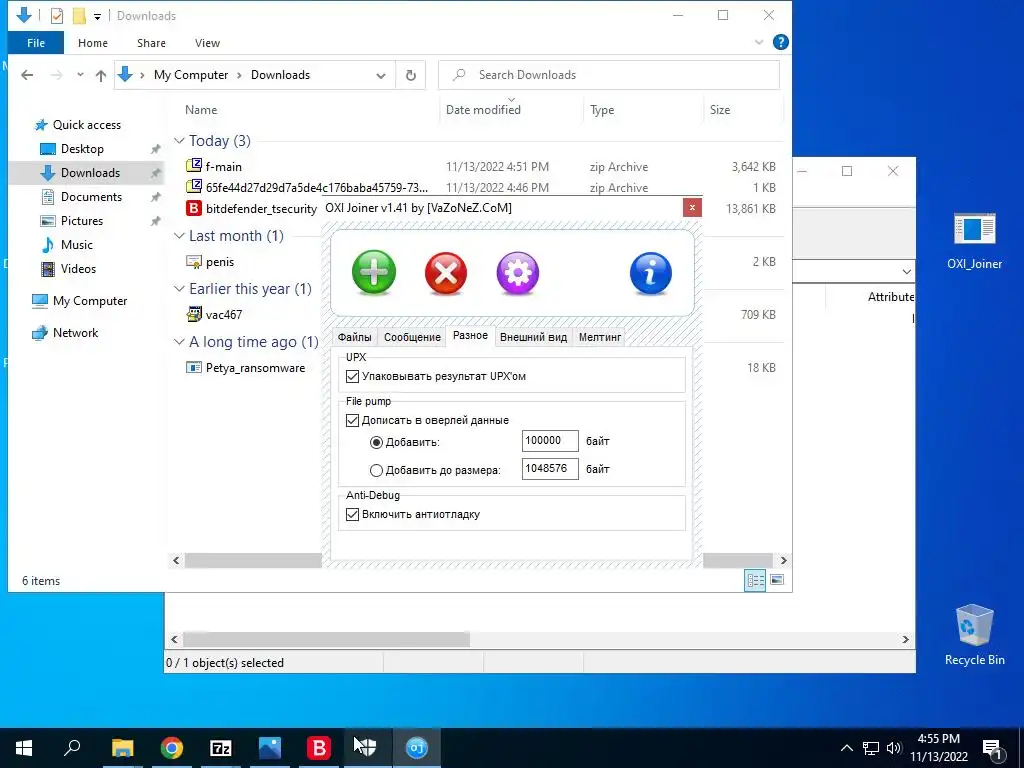Open Explorer help question mark icon
Viewport: 1024px width, 768px height.
pyautogui.click(x=780, y=42)
